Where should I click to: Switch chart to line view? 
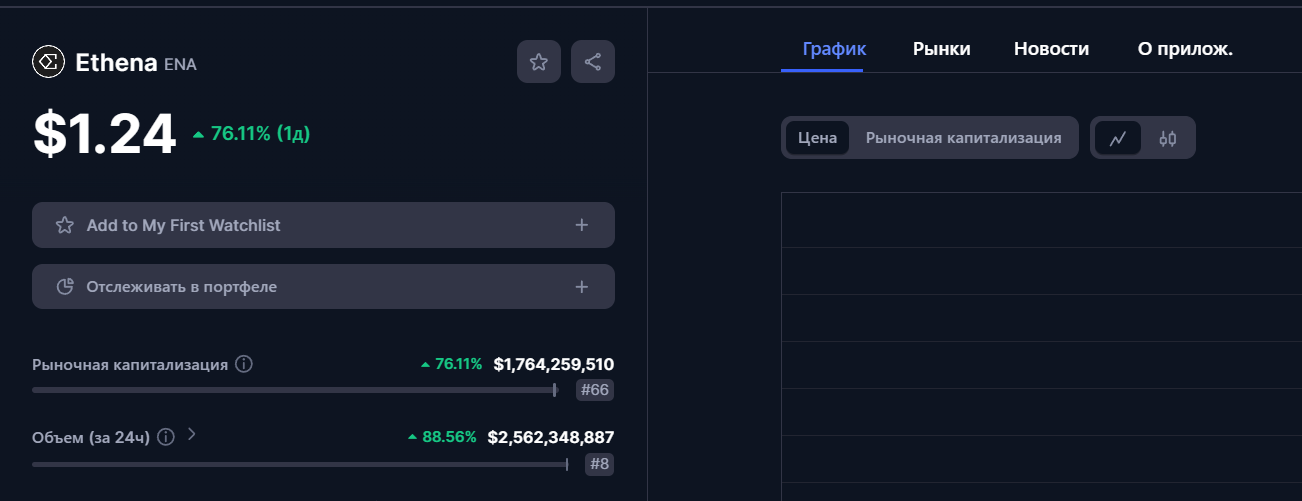pyautogui.click(x=1118, y=138)
